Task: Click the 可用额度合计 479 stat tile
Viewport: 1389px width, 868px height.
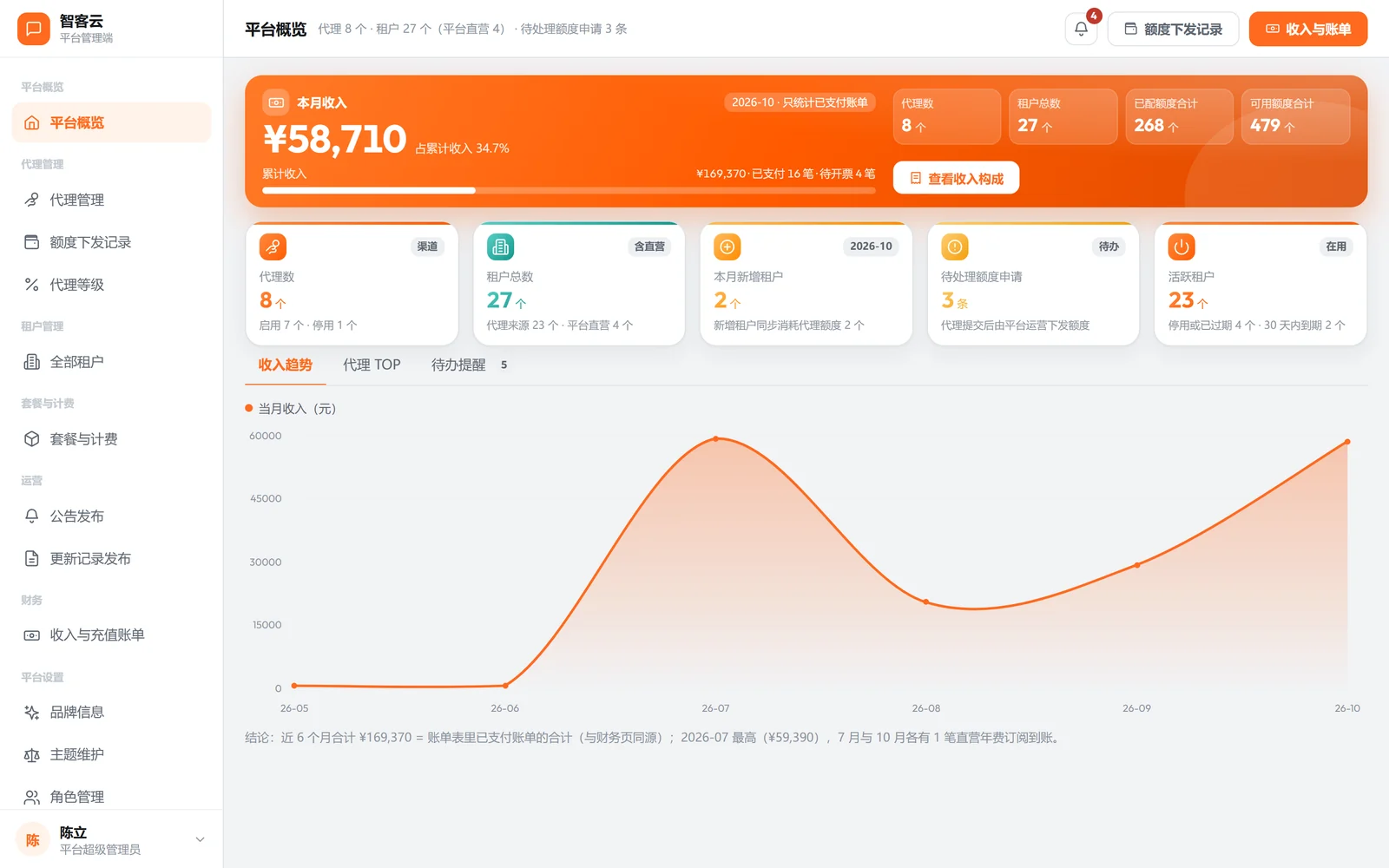Action: 1295,116
